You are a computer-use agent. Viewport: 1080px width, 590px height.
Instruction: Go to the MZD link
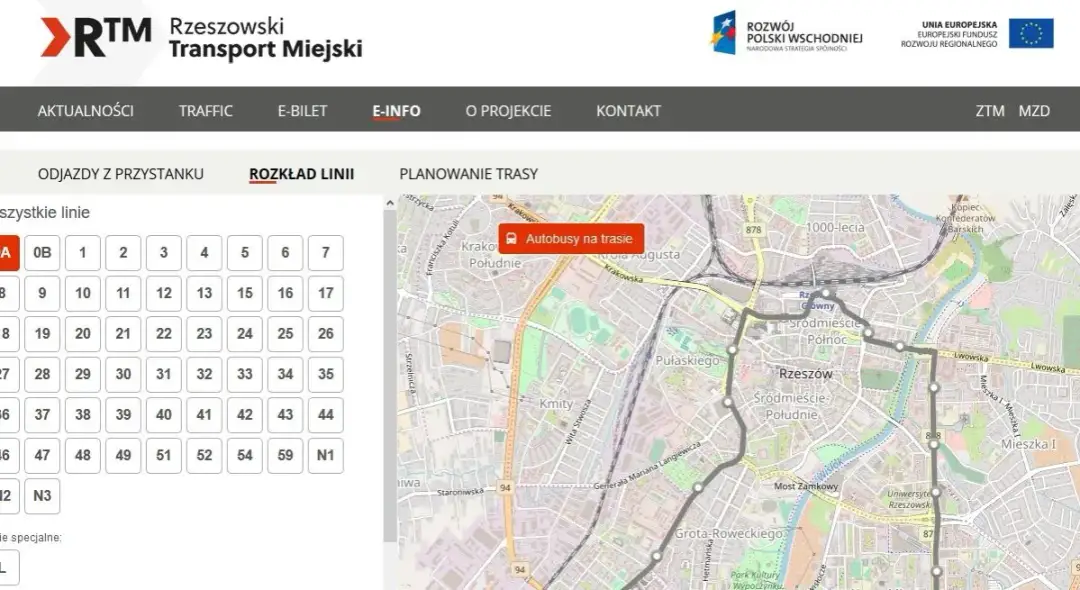click(1036, 111)
